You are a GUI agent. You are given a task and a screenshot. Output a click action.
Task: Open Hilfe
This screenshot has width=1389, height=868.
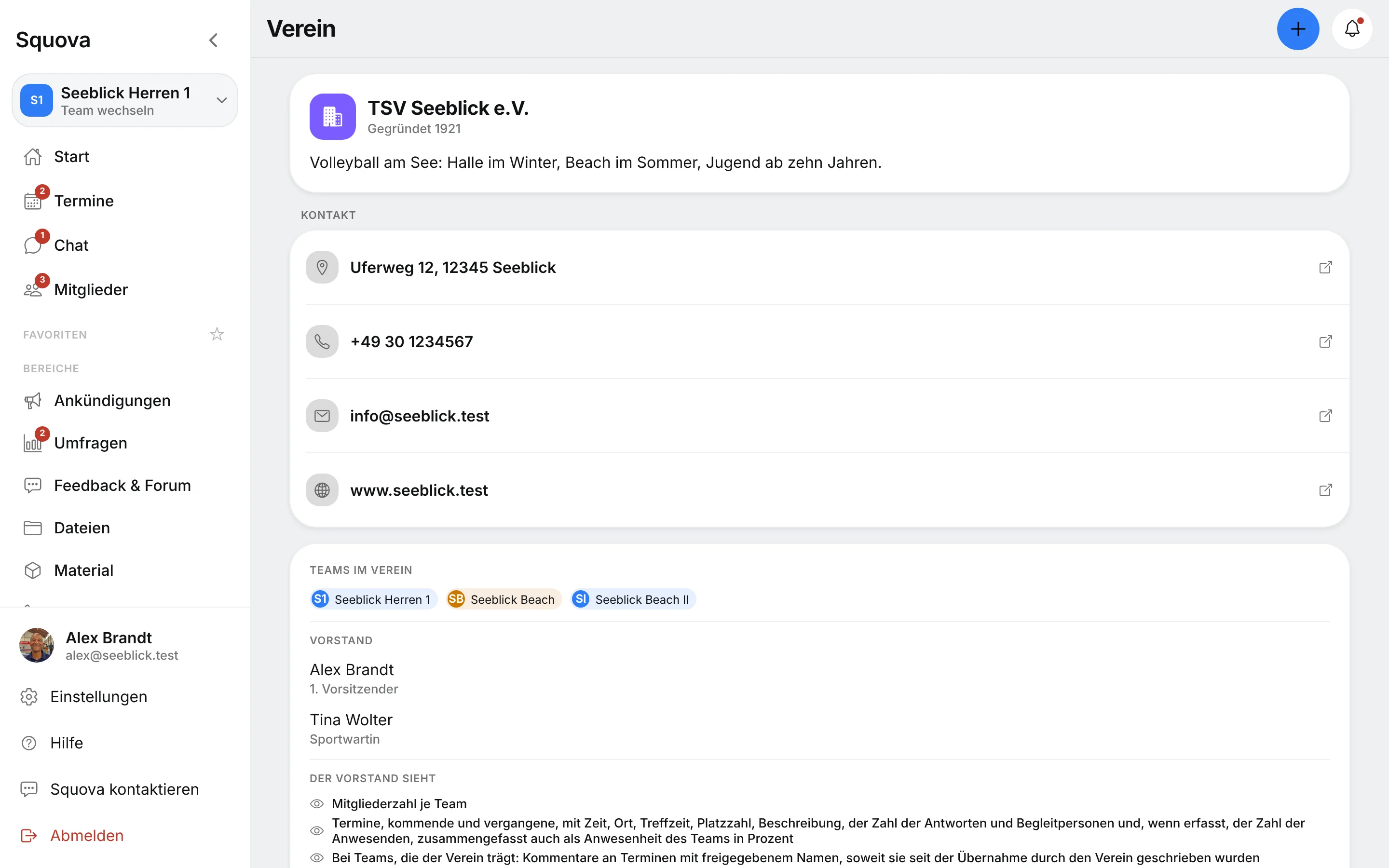coord(124,744)
